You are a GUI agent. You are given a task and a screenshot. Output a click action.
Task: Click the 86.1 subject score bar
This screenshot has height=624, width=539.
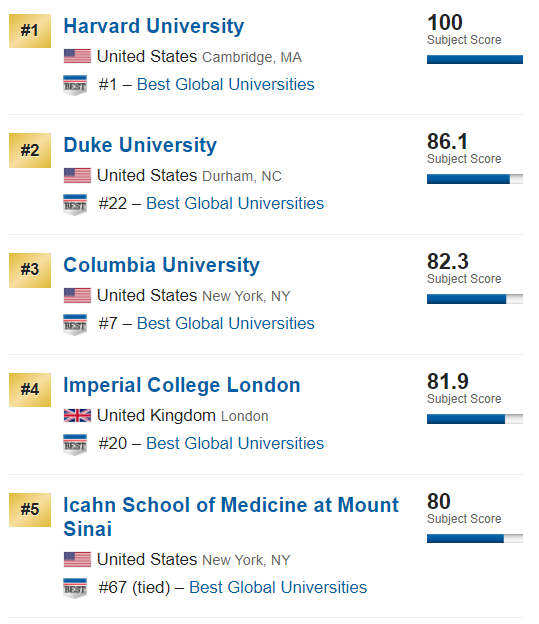pos(475,179)
